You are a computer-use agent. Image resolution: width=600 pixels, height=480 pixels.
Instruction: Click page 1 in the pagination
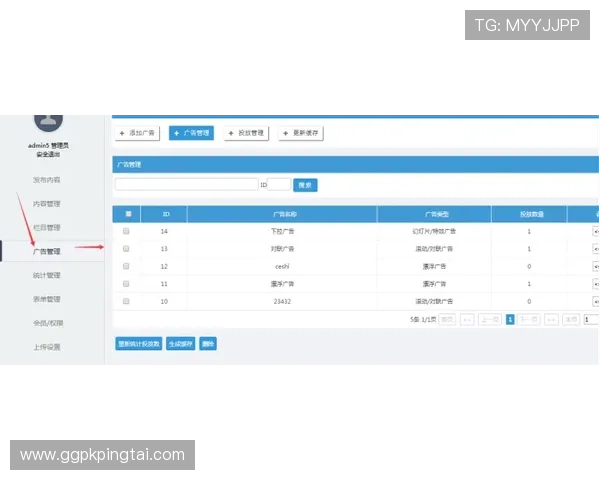pos(509,319)
